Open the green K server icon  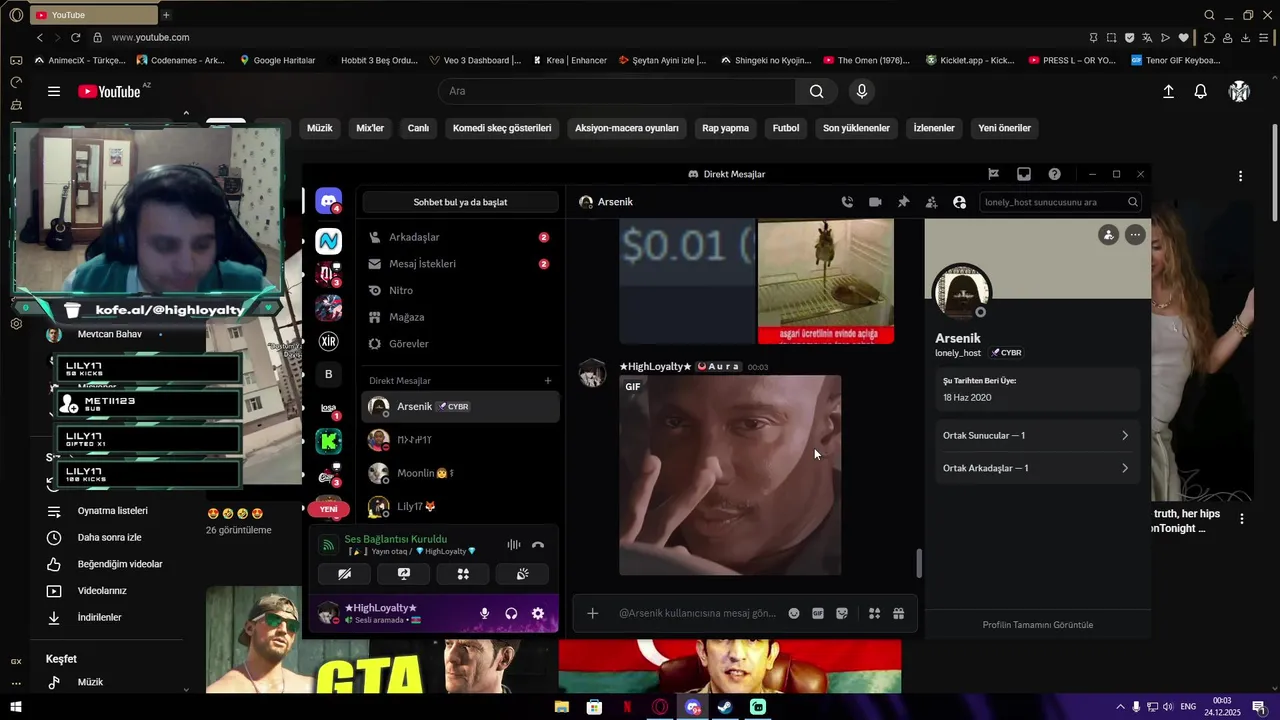pos(328,441)
